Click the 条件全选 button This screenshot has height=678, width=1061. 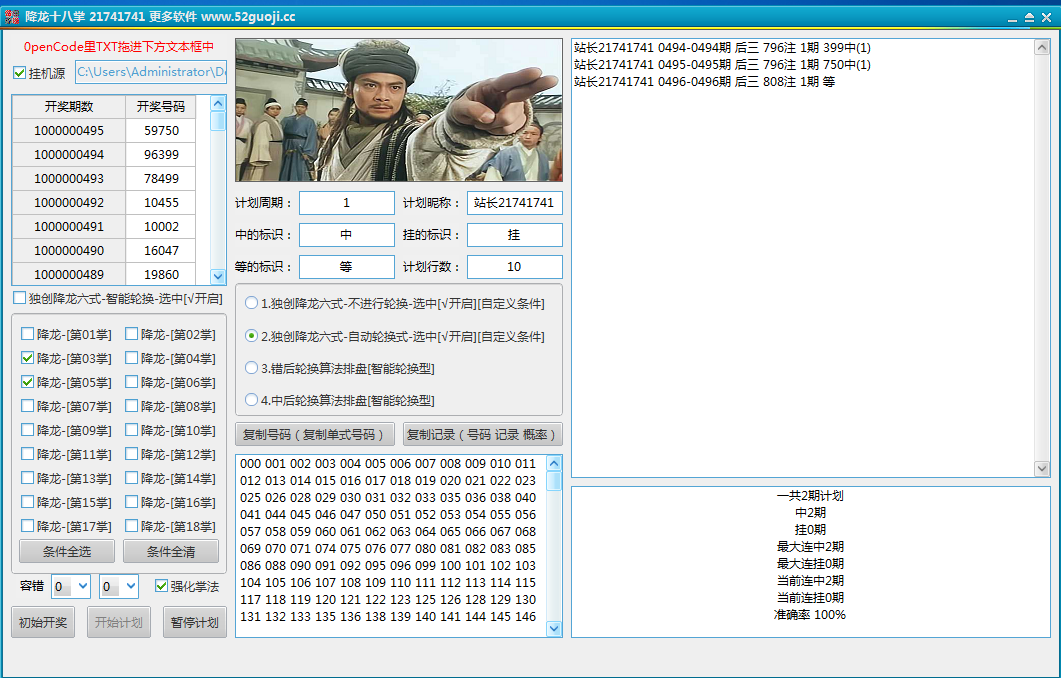(66, 551)
